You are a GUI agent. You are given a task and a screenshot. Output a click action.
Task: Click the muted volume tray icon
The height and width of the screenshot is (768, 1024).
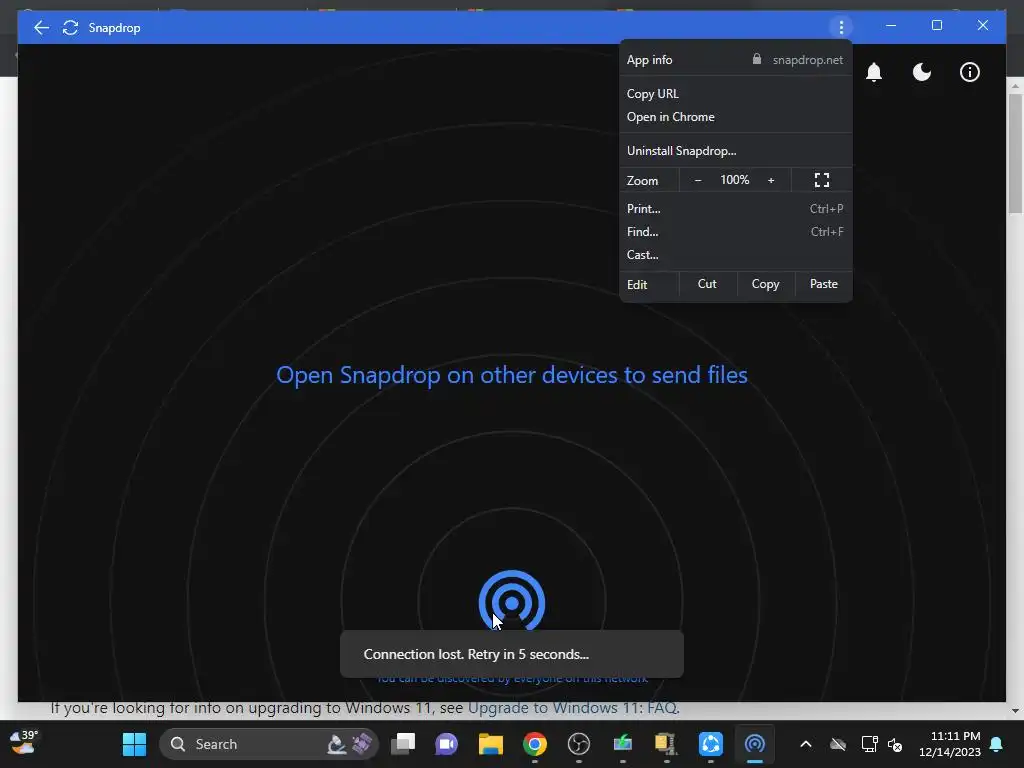895,744
